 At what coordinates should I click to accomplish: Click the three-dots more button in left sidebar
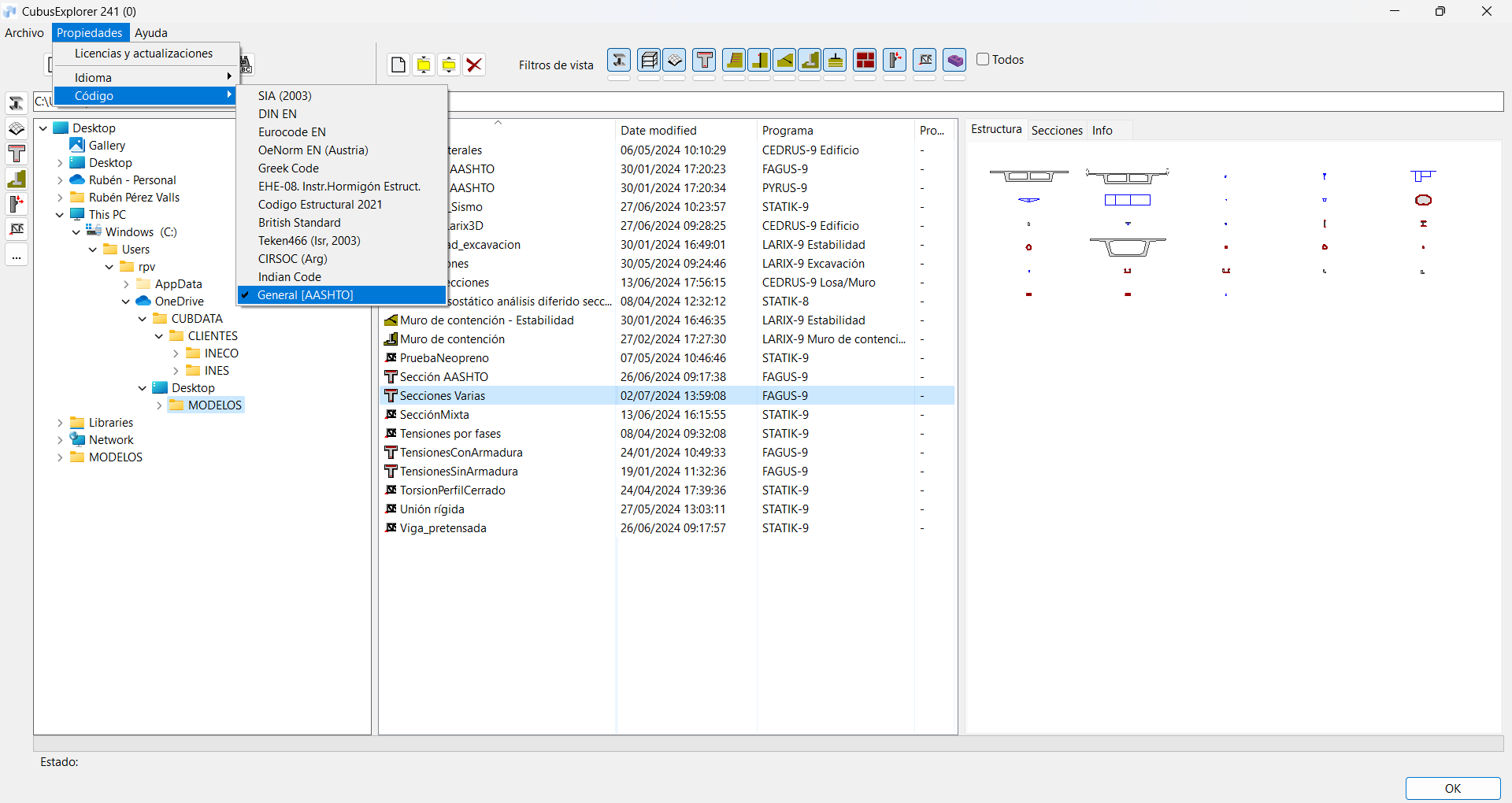click(x=17, y=256)
